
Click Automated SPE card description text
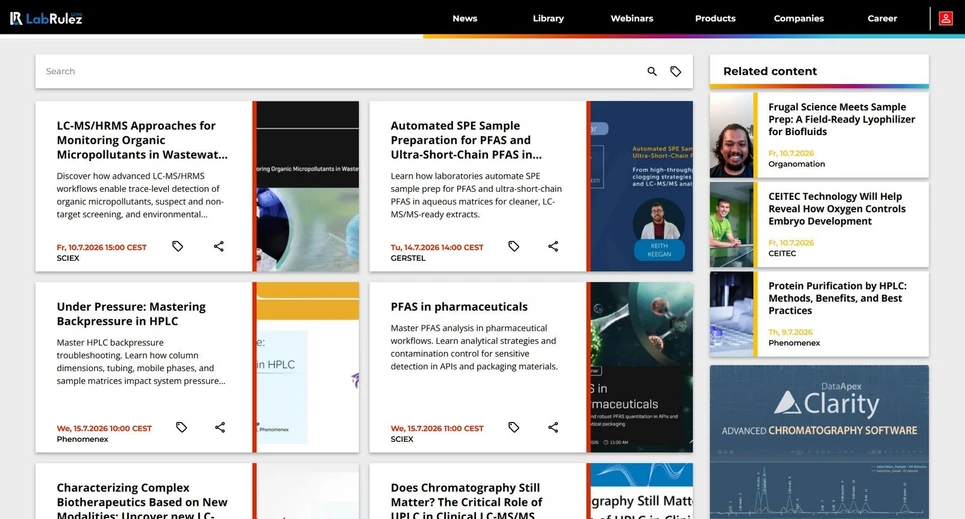click(x=476, y=195)
